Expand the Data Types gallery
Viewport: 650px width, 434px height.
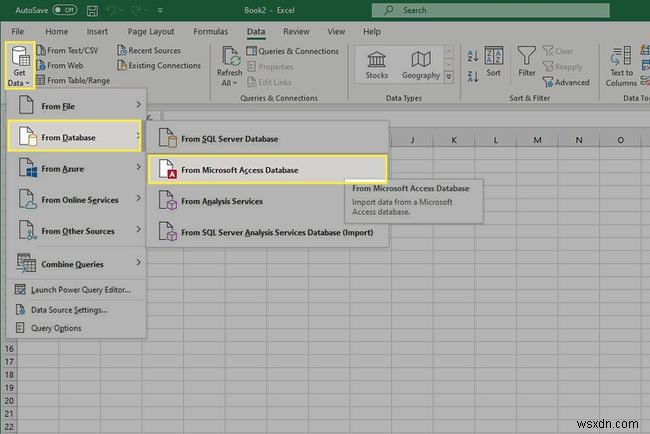click(449, 77)
